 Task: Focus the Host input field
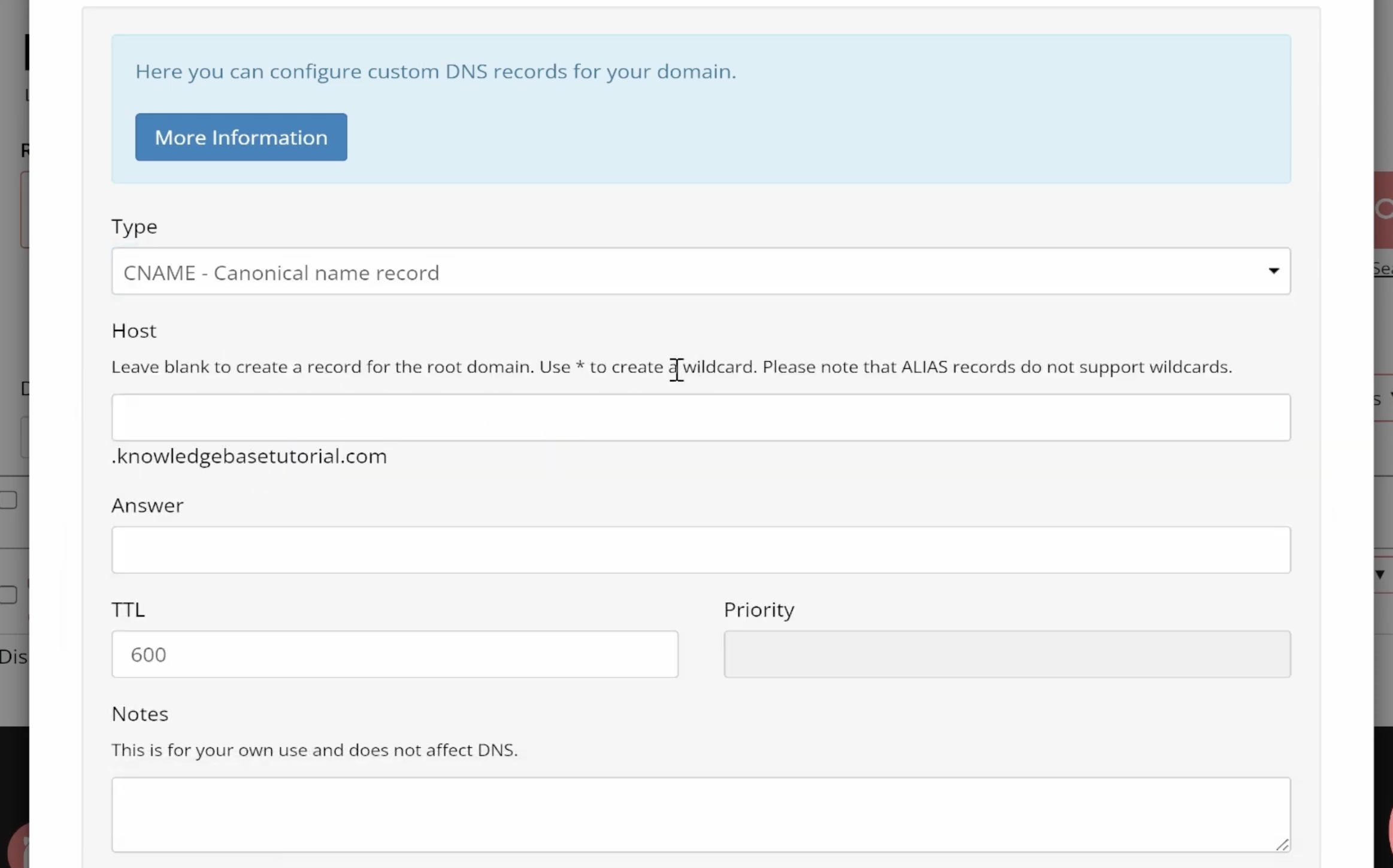point(701,418)
